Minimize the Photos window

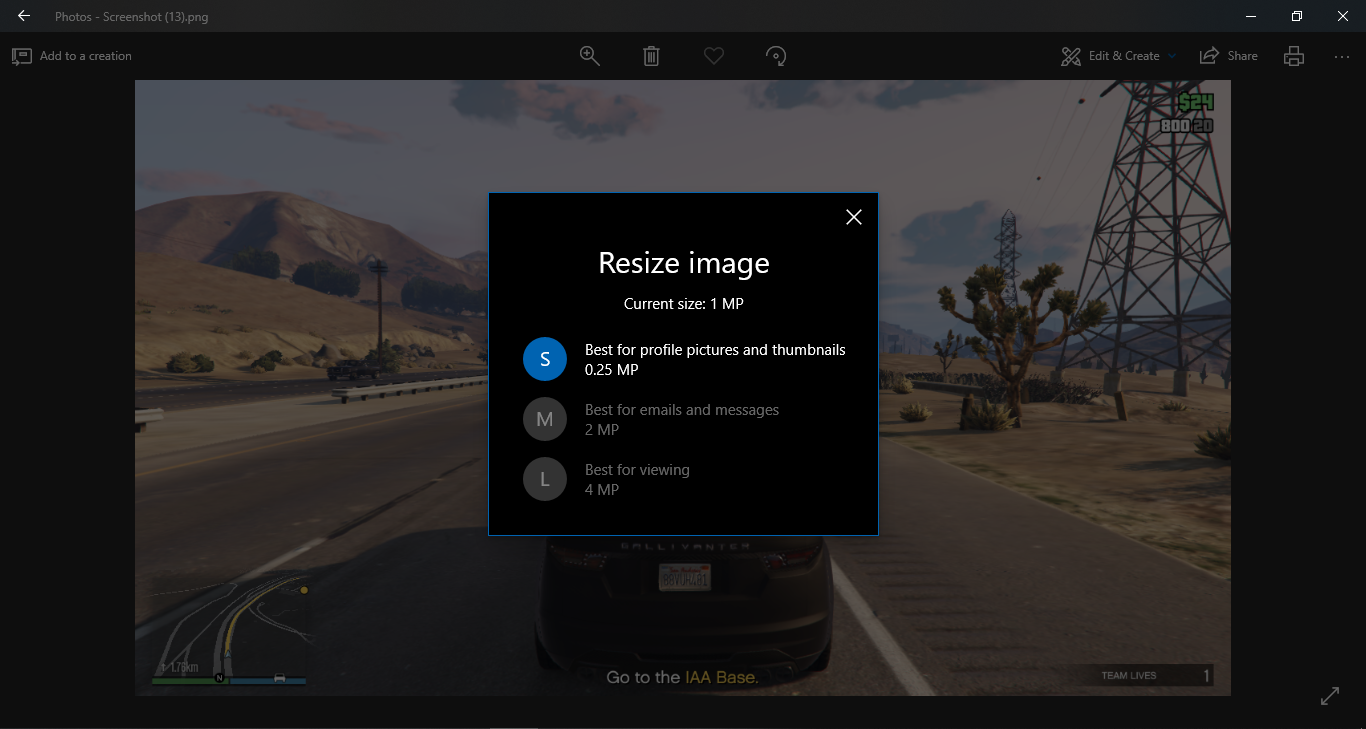click(1251, 16)
